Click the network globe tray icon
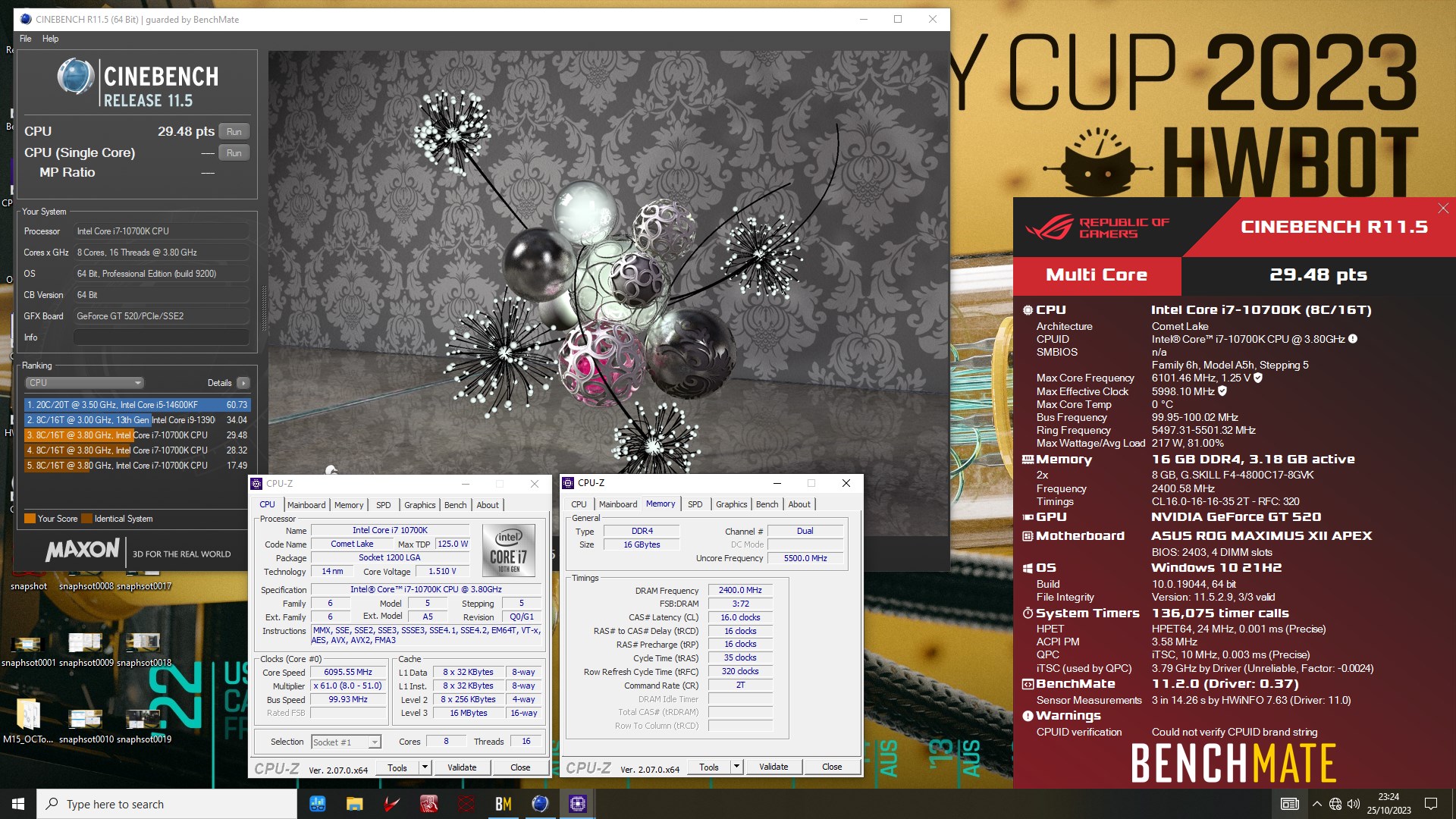 tap(1335, 804)
